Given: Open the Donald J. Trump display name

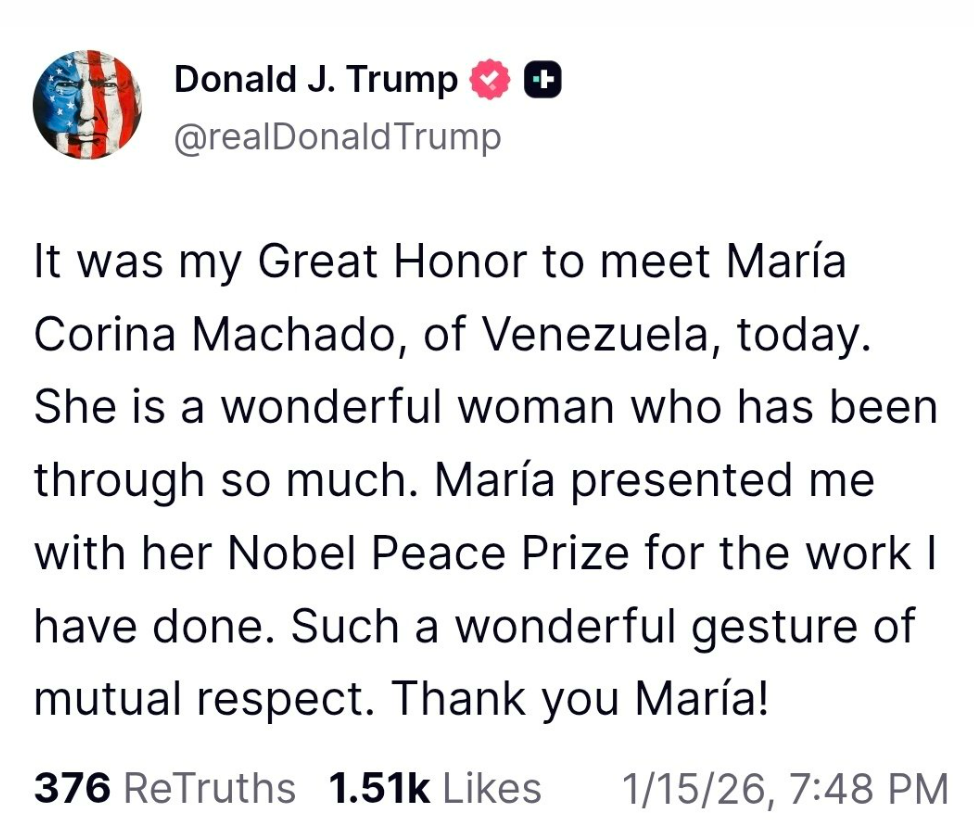Looking at the screenshot, I should (x=315, y=80).
